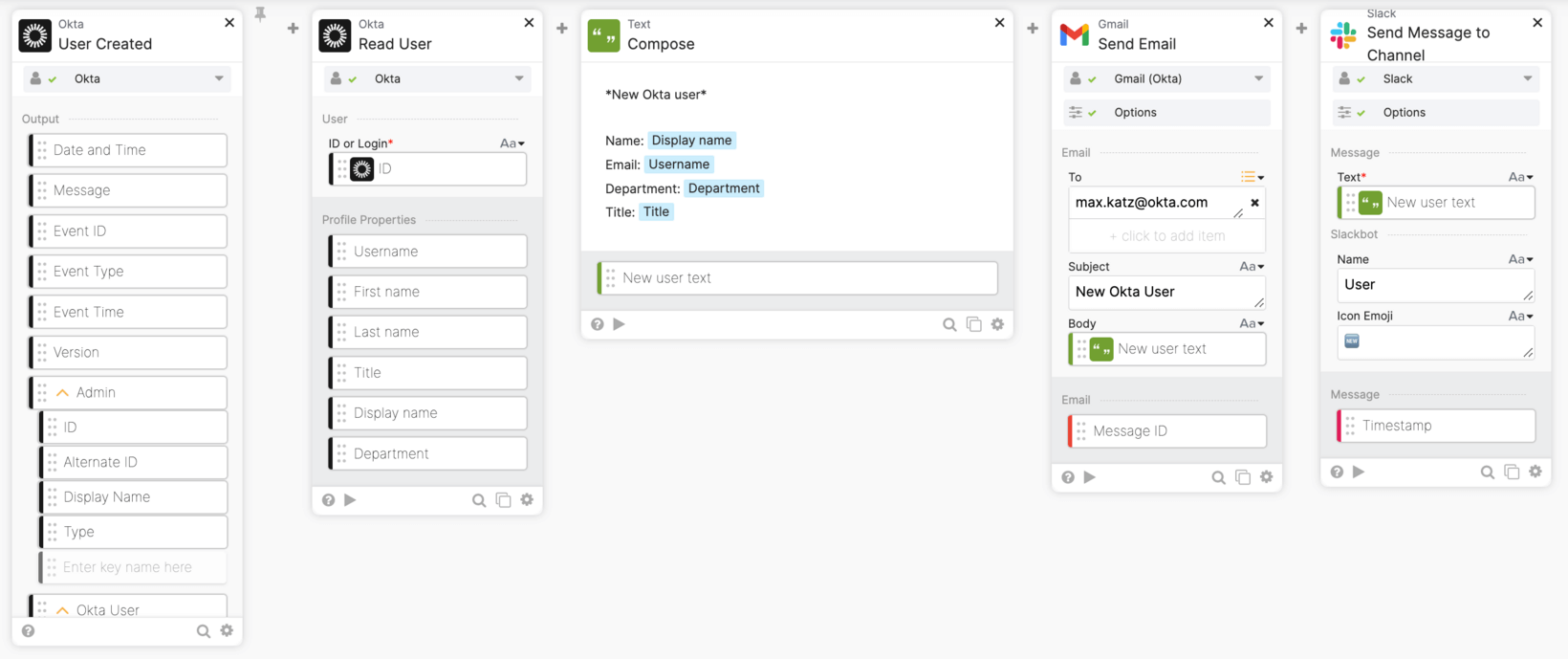
Task: Open help on the Read User card
Action: [328, 500]
